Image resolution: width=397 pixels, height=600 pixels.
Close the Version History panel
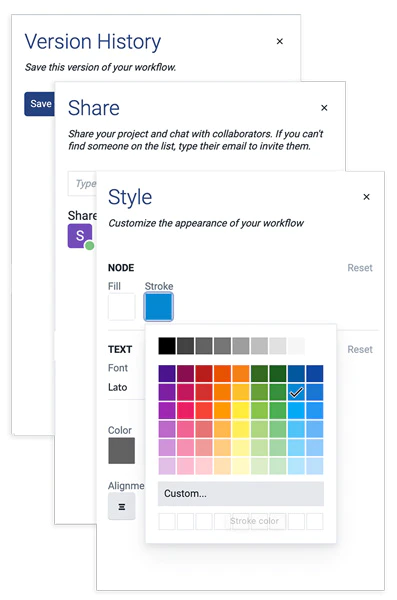pos(279,41)
